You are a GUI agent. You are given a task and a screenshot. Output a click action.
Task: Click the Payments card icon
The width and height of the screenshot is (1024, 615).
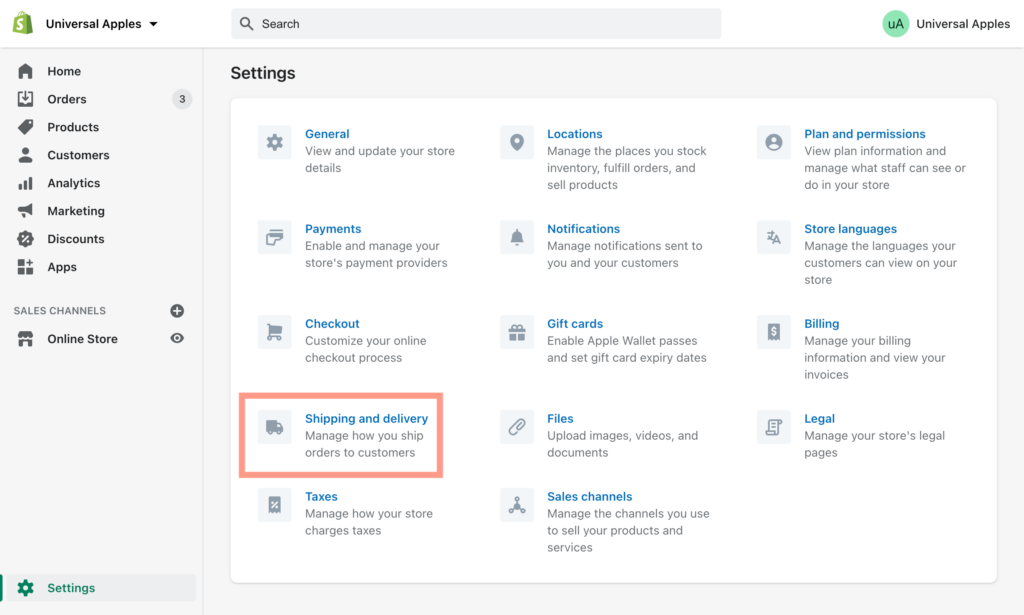[274, 238]
